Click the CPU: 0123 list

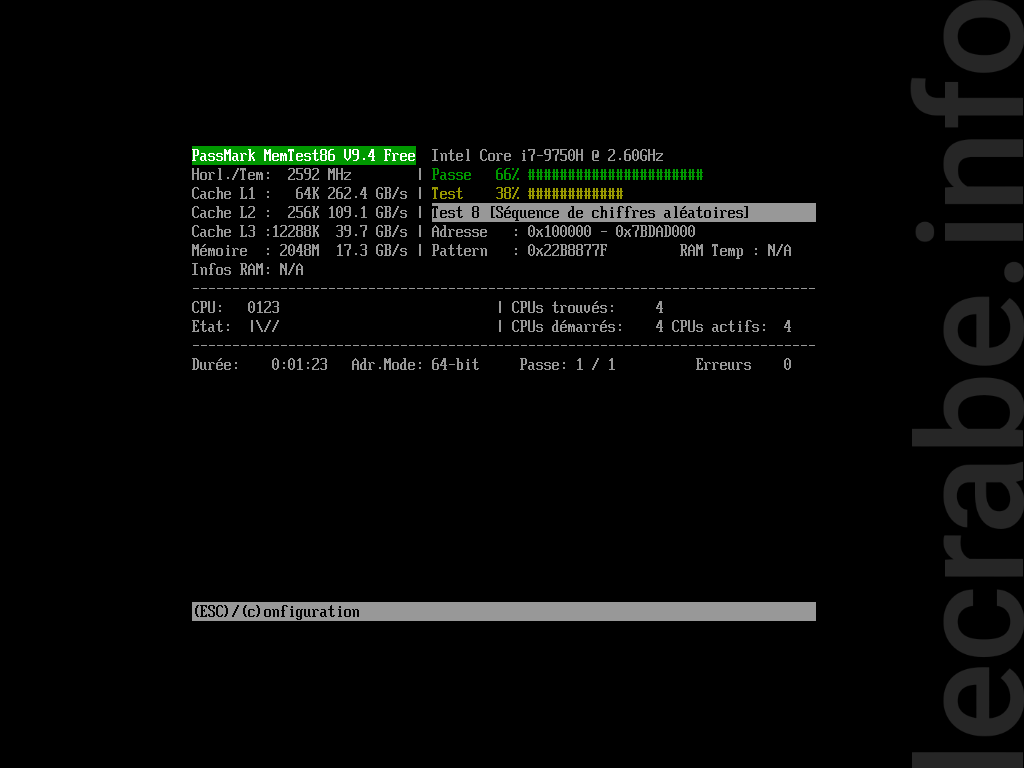click(236, 307)
